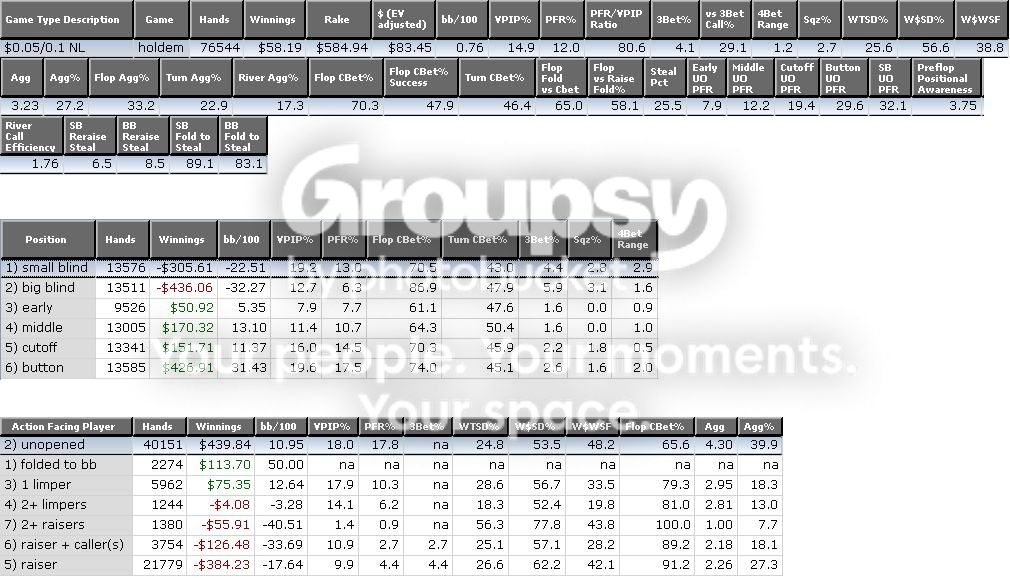Click early position winnings $50.92
The width and height of the screenshot is (1010, 578).
pyautogui.click(x=192, y=307)
